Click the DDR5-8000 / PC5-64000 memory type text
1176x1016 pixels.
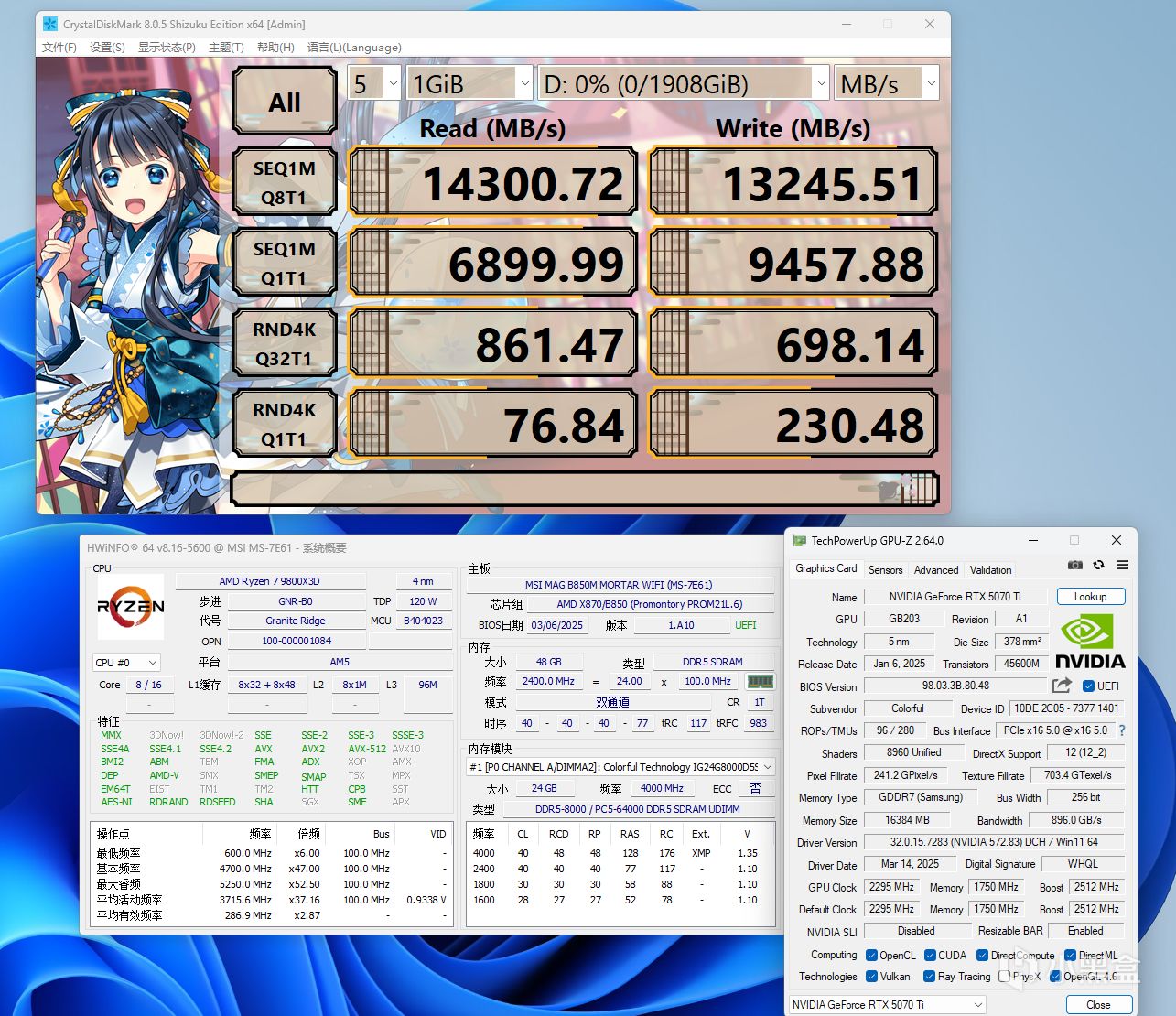tap(638, 809)
